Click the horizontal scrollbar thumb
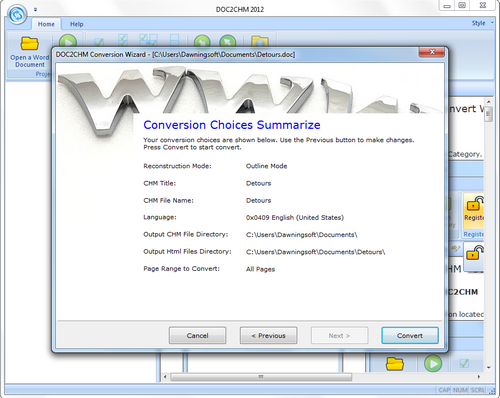The image size is (500, 398). [261, 377]
